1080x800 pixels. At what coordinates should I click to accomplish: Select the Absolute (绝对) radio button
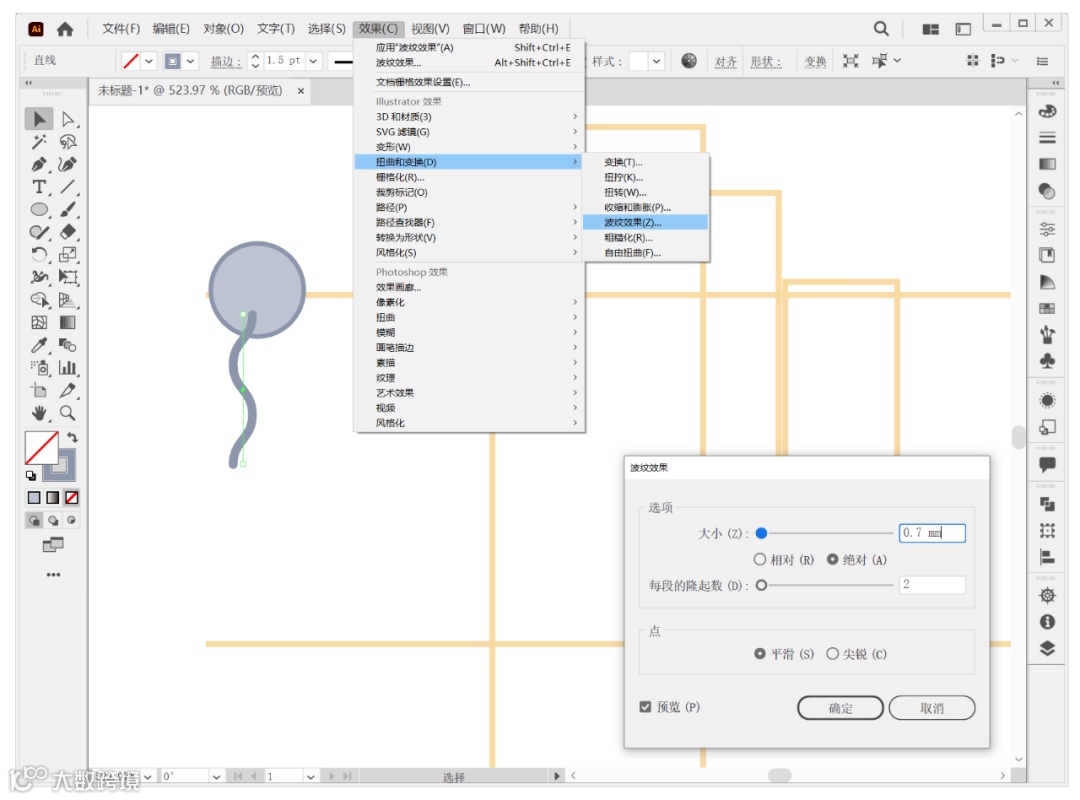[833, 560]
